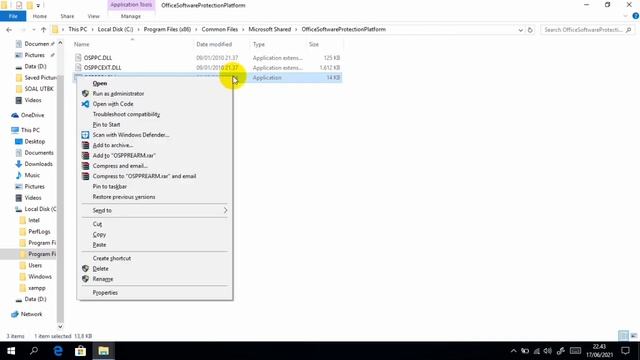This screenshot has height=360, width=640.
Task: Click the shield icon beside Rename
Action: pos(85,279)
